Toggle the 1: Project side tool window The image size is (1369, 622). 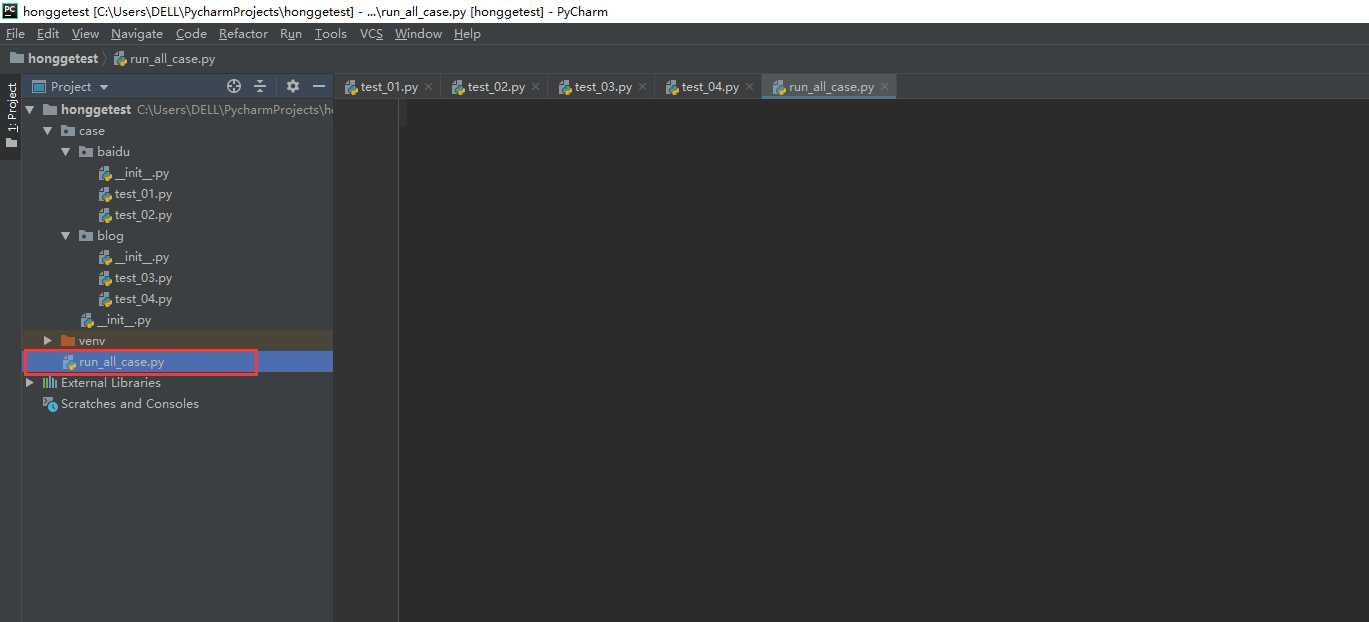click(x=11, y=108)
